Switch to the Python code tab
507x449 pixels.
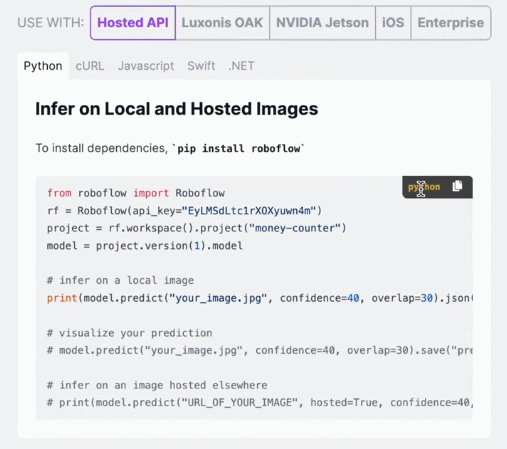click(x=43, y=66)
